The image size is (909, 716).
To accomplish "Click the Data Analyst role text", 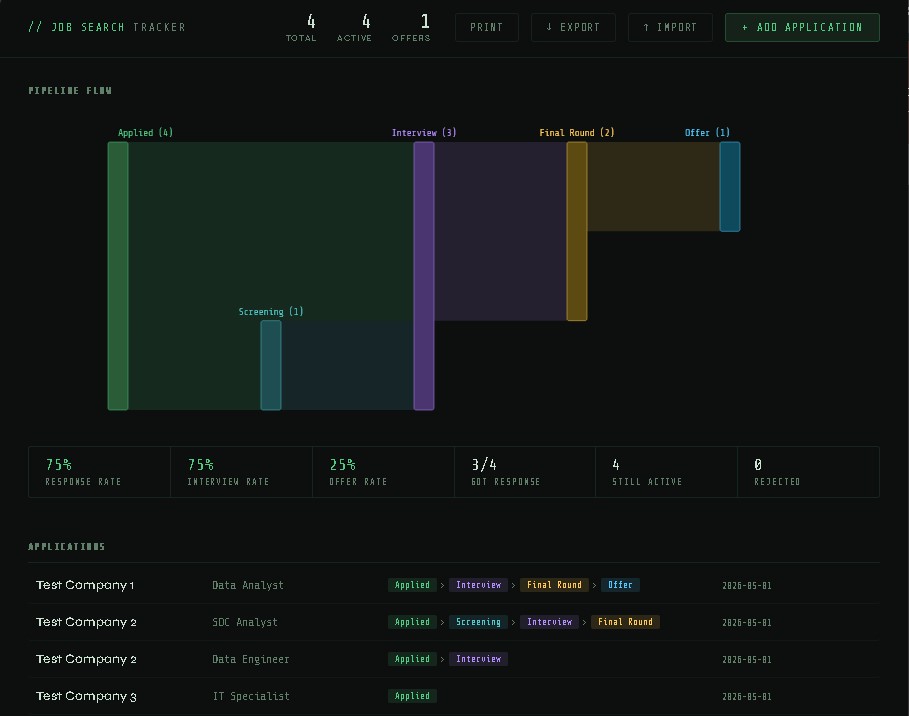I will pyautogui.click(x=248, y=585).
